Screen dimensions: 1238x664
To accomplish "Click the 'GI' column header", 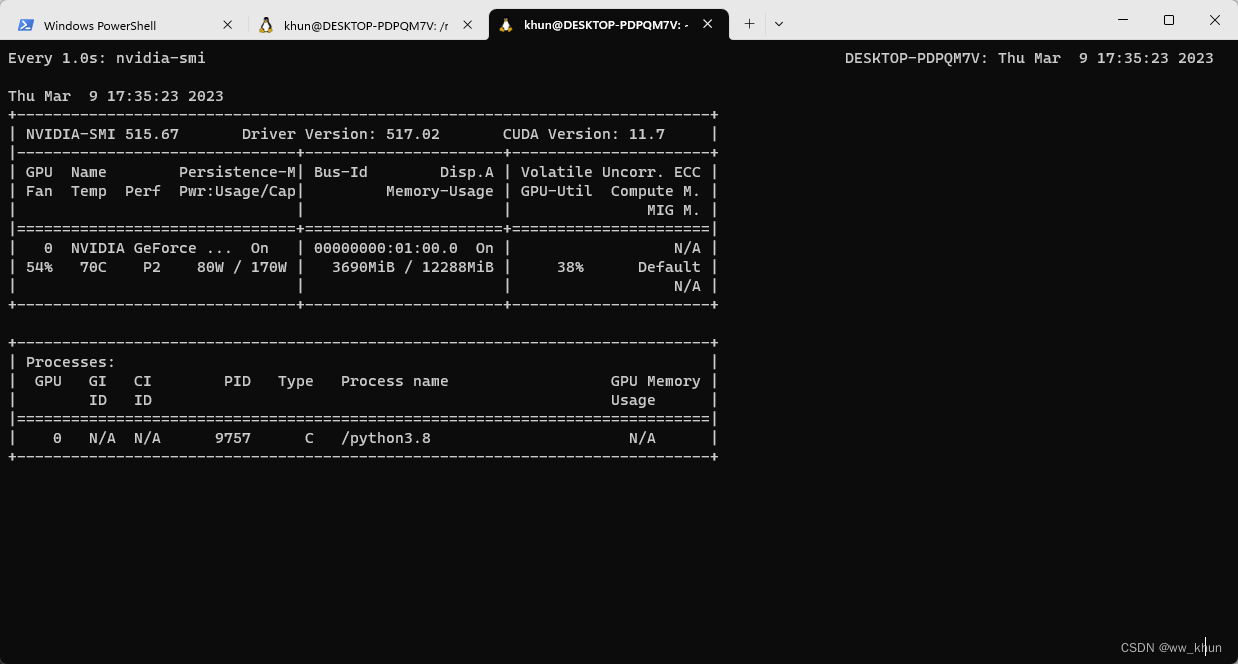I will tap(98, 381).
